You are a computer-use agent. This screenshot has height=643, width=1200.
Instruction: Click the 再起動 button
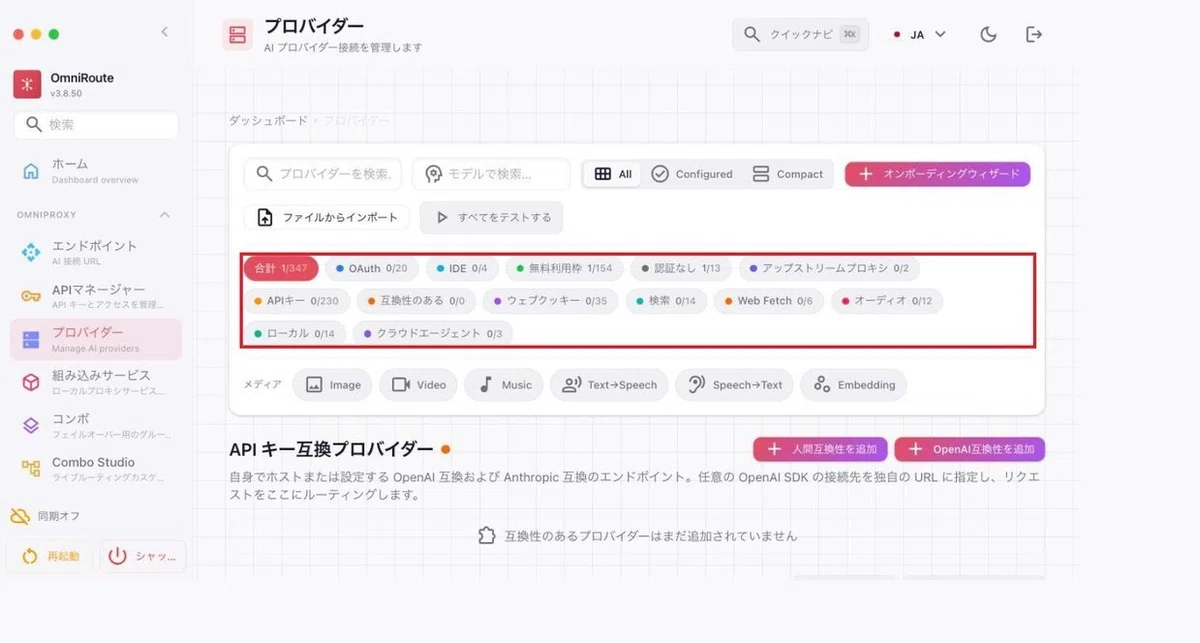click(51, 556)
